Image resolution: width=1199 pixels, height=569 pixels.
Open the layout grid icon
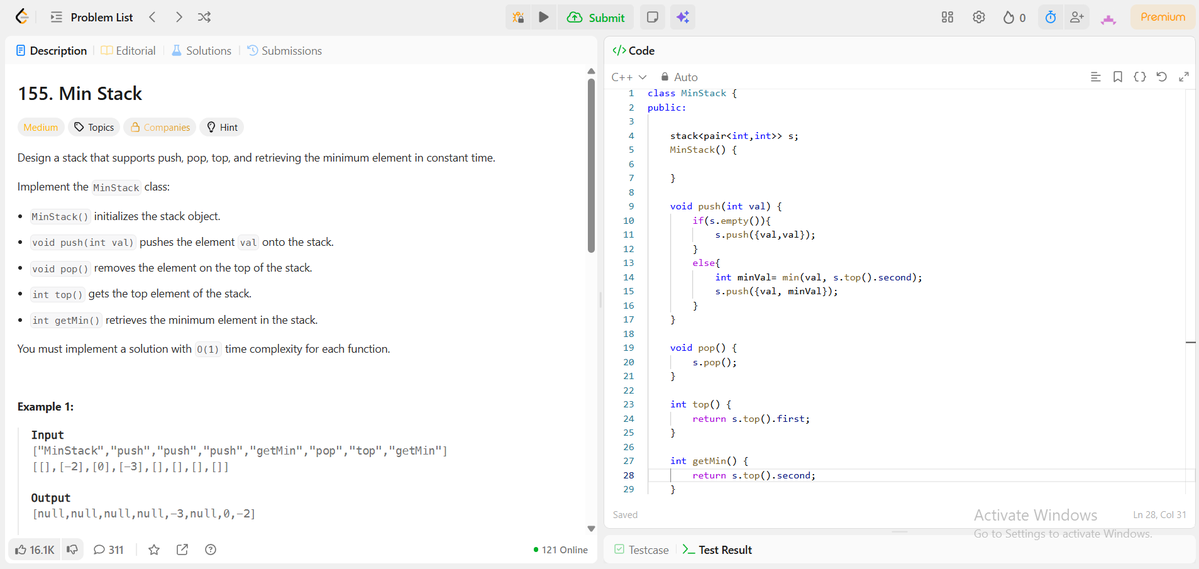tap(947, 17)
